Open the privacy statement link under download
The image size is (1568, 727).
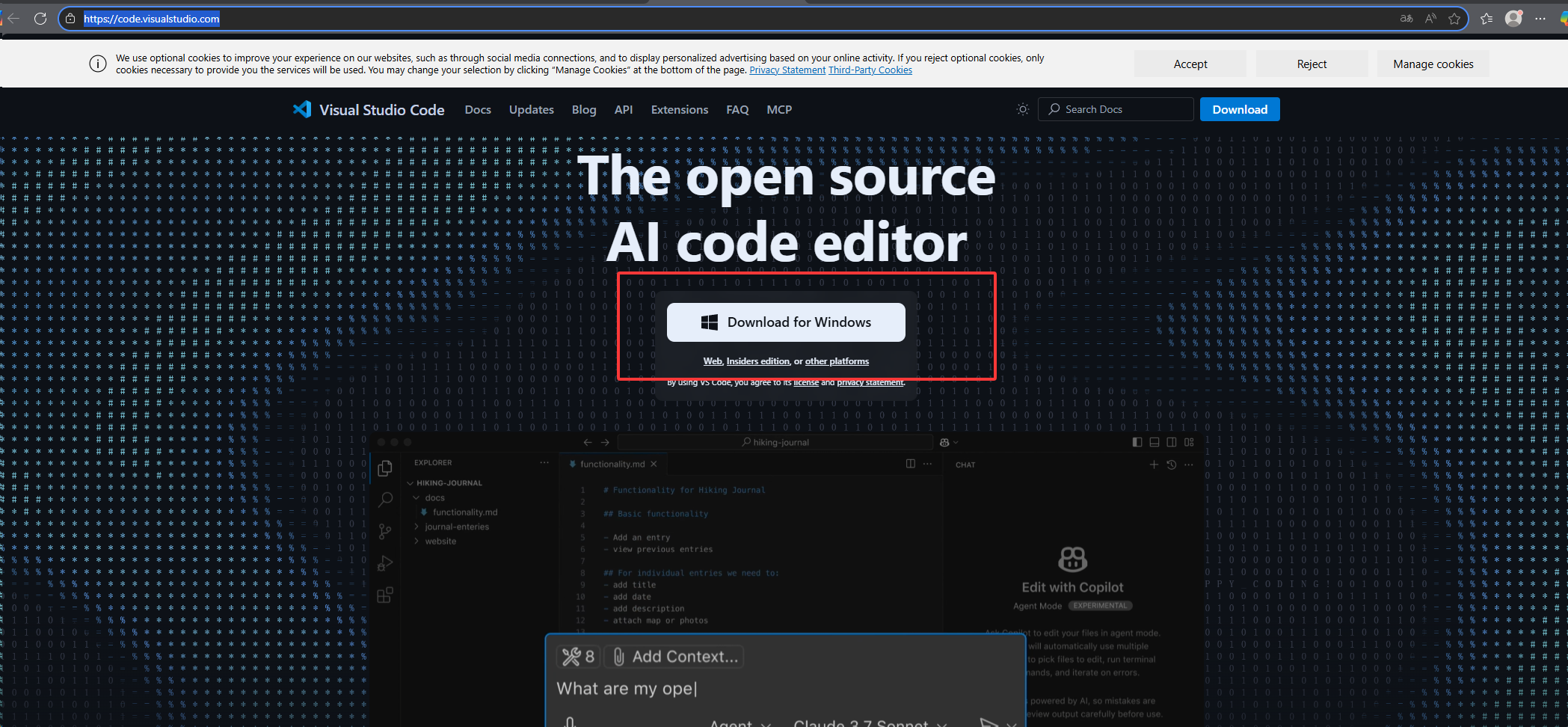pyautogui.click(x=870, y=383)
